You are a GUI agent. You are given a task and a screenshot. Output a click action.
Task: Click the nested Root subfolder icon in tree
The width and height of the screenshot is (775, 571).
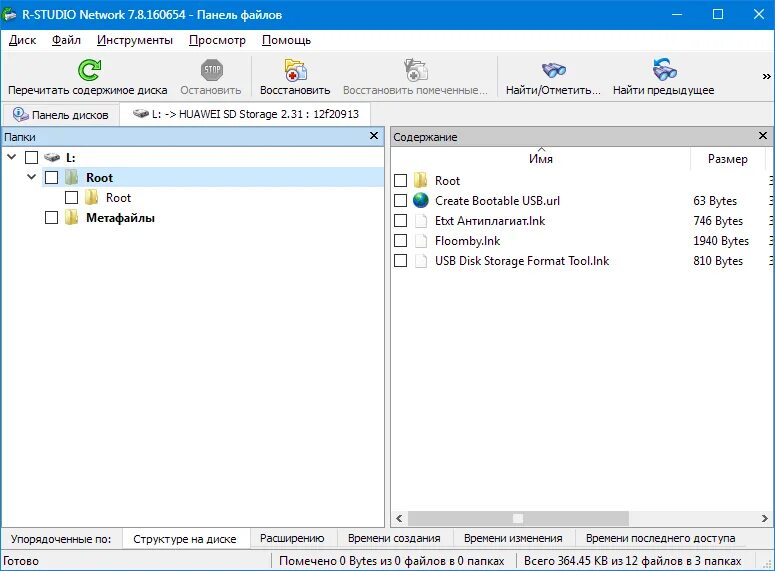(x=91, y=198)
